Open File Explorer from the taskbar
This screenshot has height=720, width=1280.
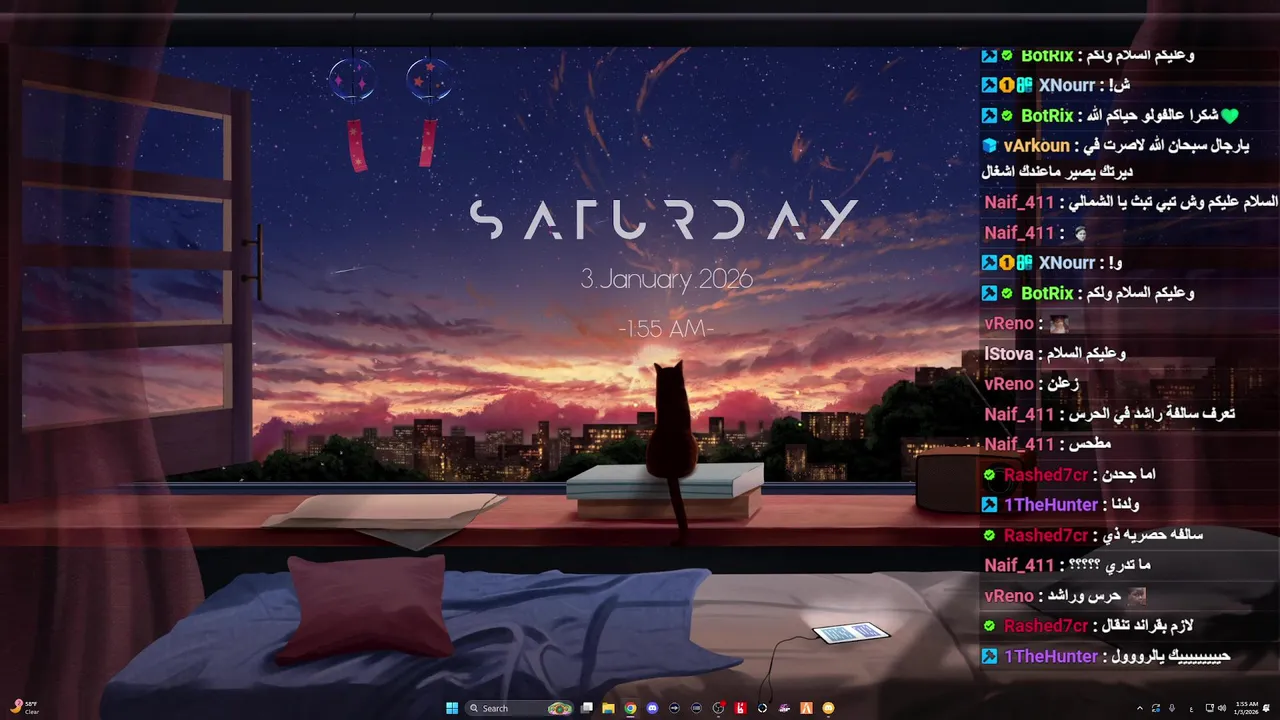click(x=608, y=708)
